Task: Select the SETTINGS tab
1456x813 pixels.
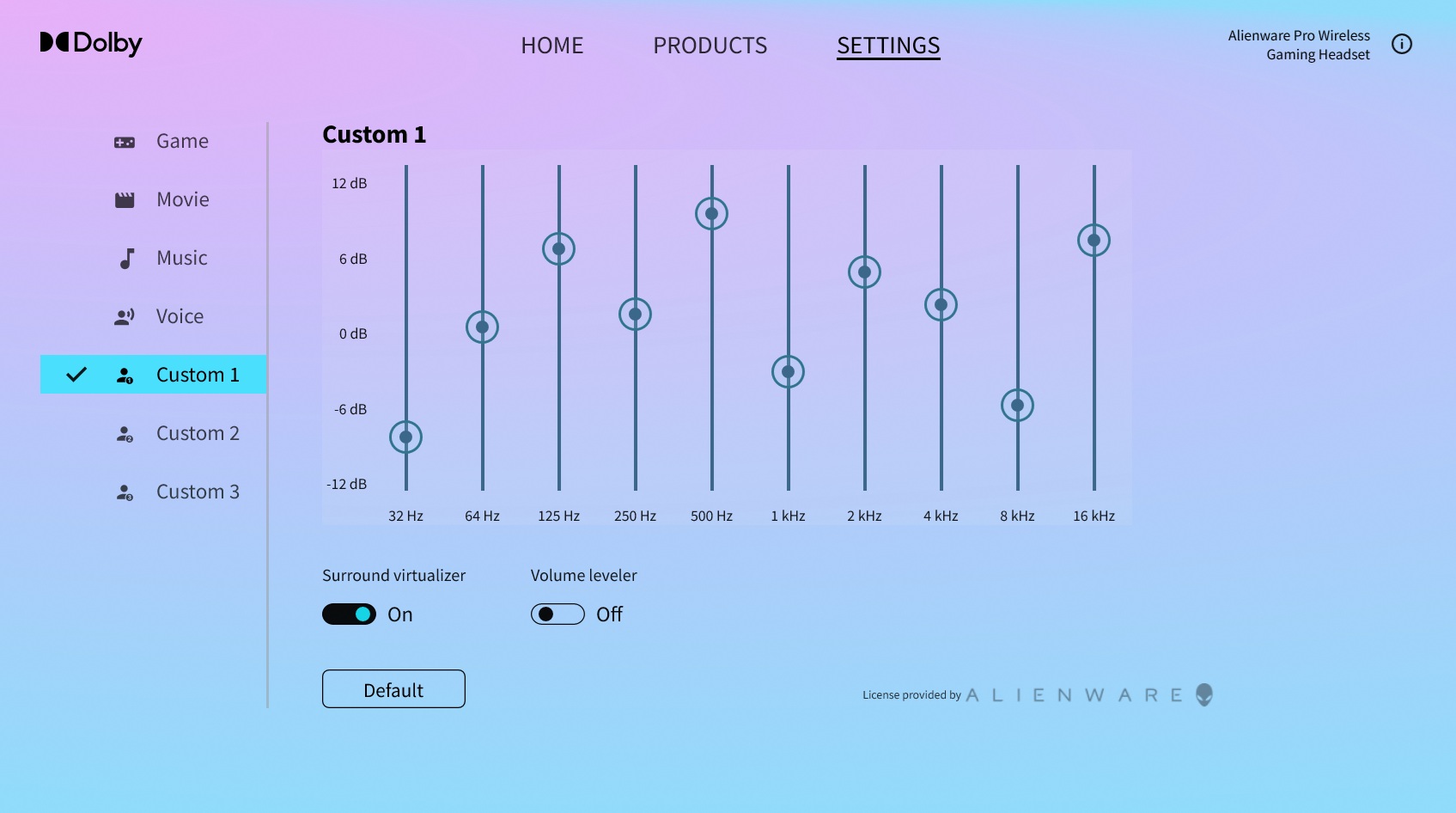Action: (888, 46)
